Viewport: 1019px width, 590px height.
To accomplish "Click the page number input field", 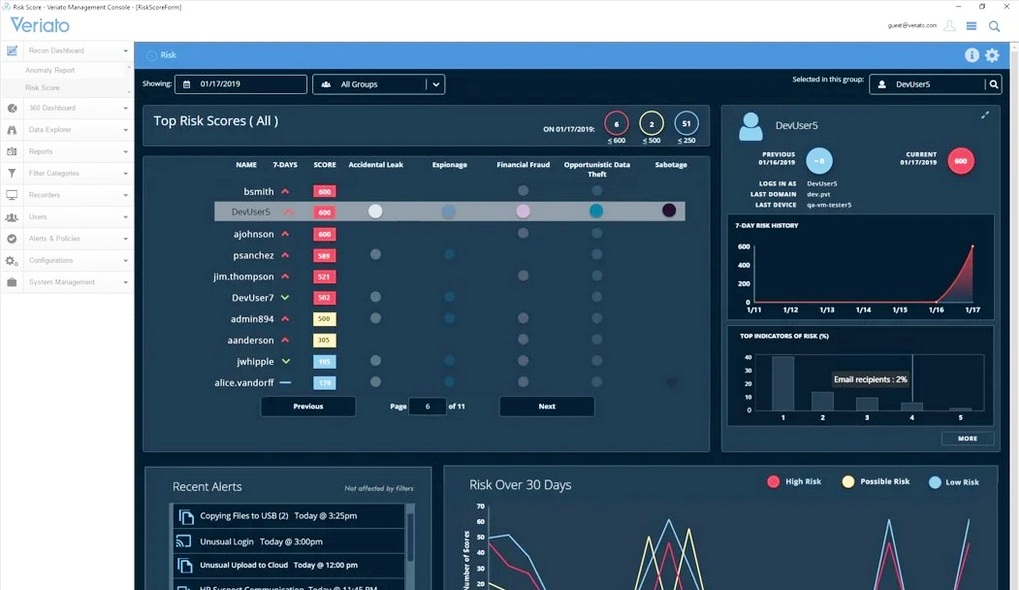I will (x=427, y=407).
